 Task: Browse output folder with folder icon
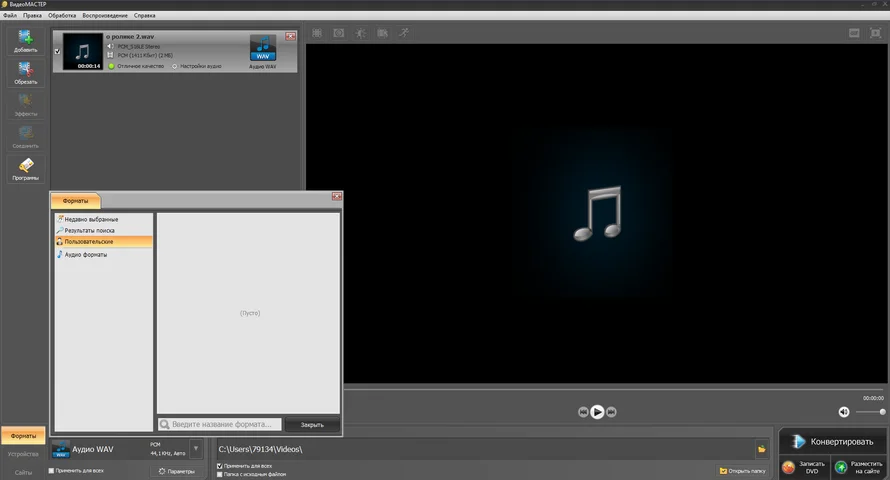[x=761, y=450]
